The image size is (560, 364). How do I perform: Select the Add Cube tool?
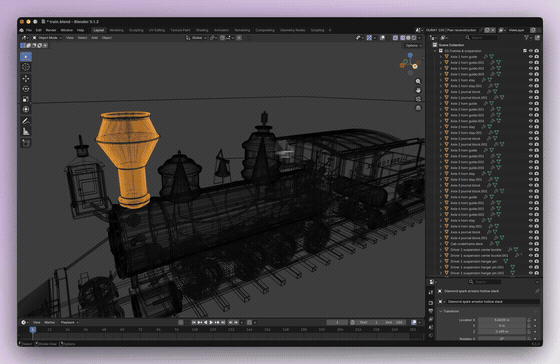26,143
